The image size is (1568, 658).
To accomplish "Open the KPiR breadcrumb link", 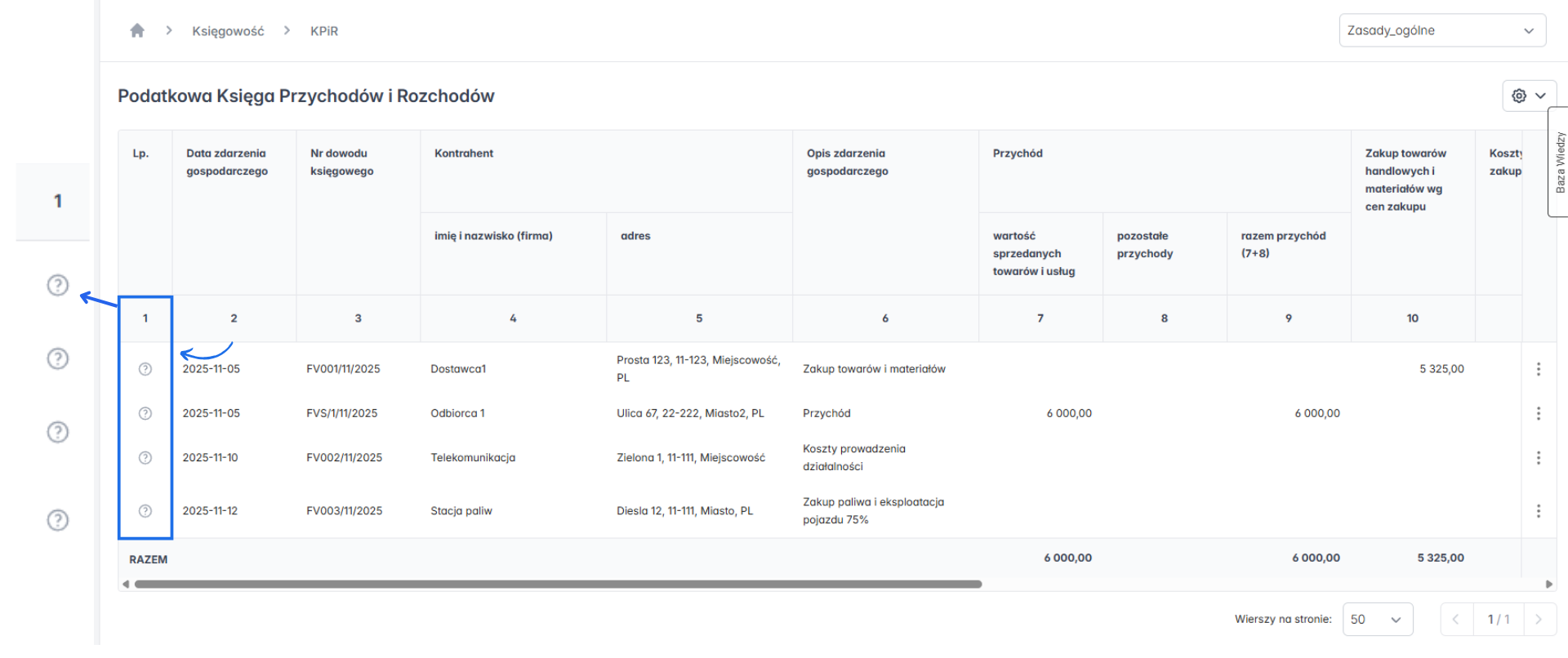I will pos(324,31).
